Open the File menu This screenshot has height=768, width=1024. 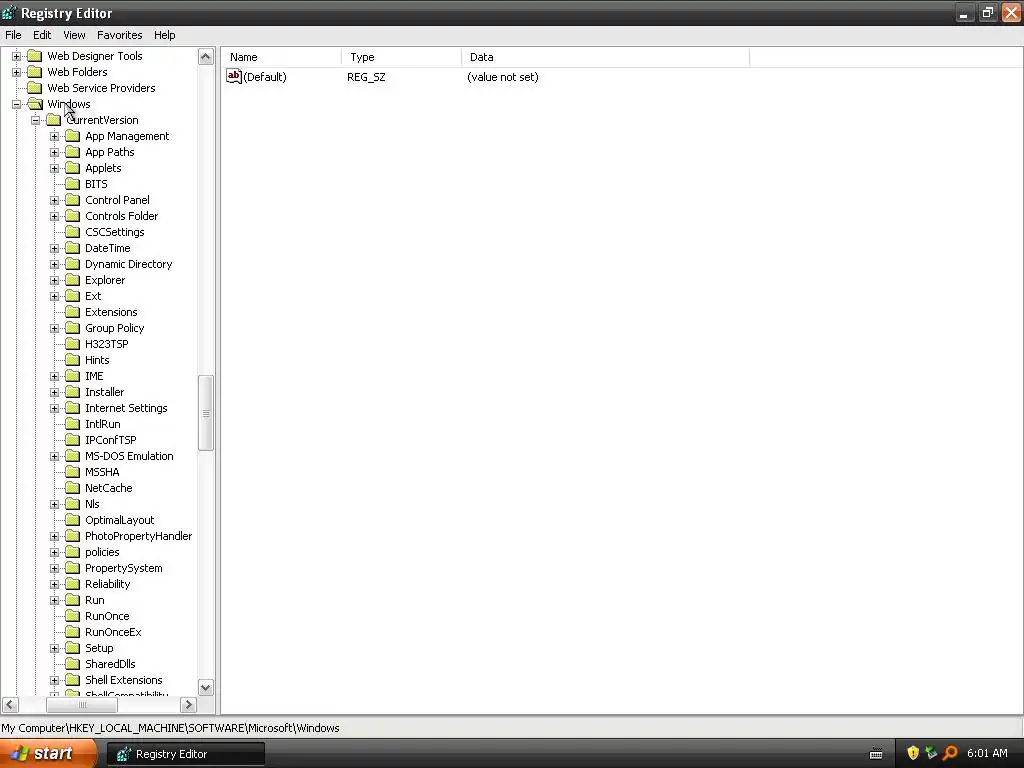tap(13, 35)
